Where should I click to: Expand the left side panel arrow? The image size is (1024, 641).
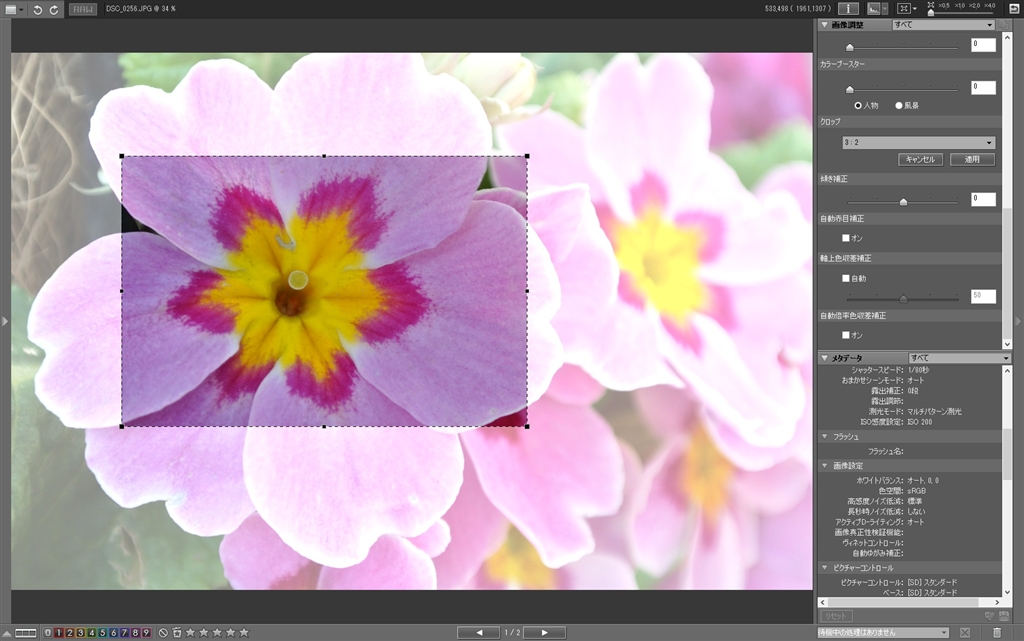(5, 321)
